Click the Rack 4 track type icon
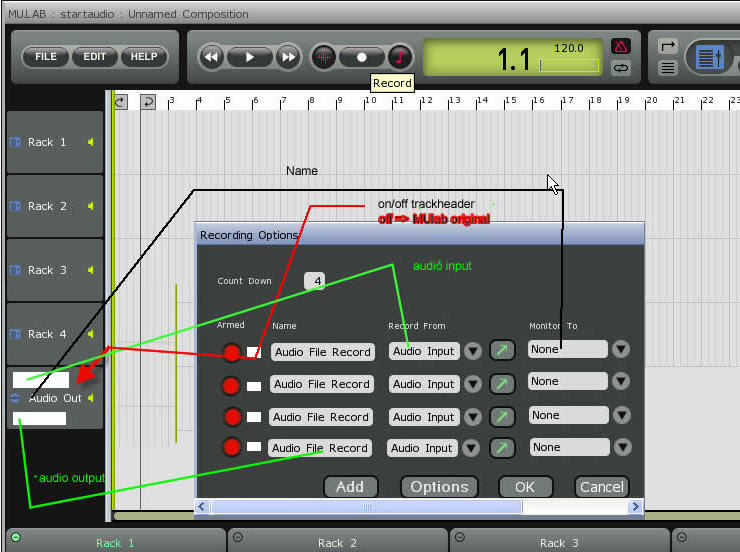 click(x=15, y=334)
